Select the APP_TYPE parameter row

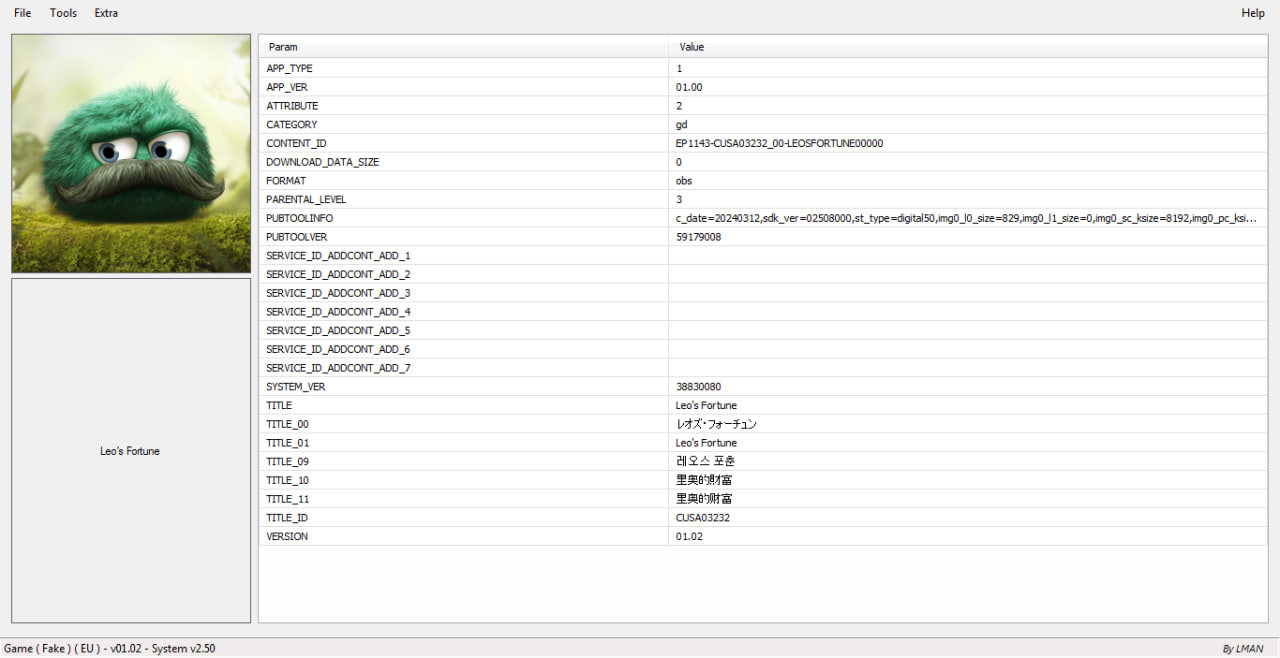(763, 68)
